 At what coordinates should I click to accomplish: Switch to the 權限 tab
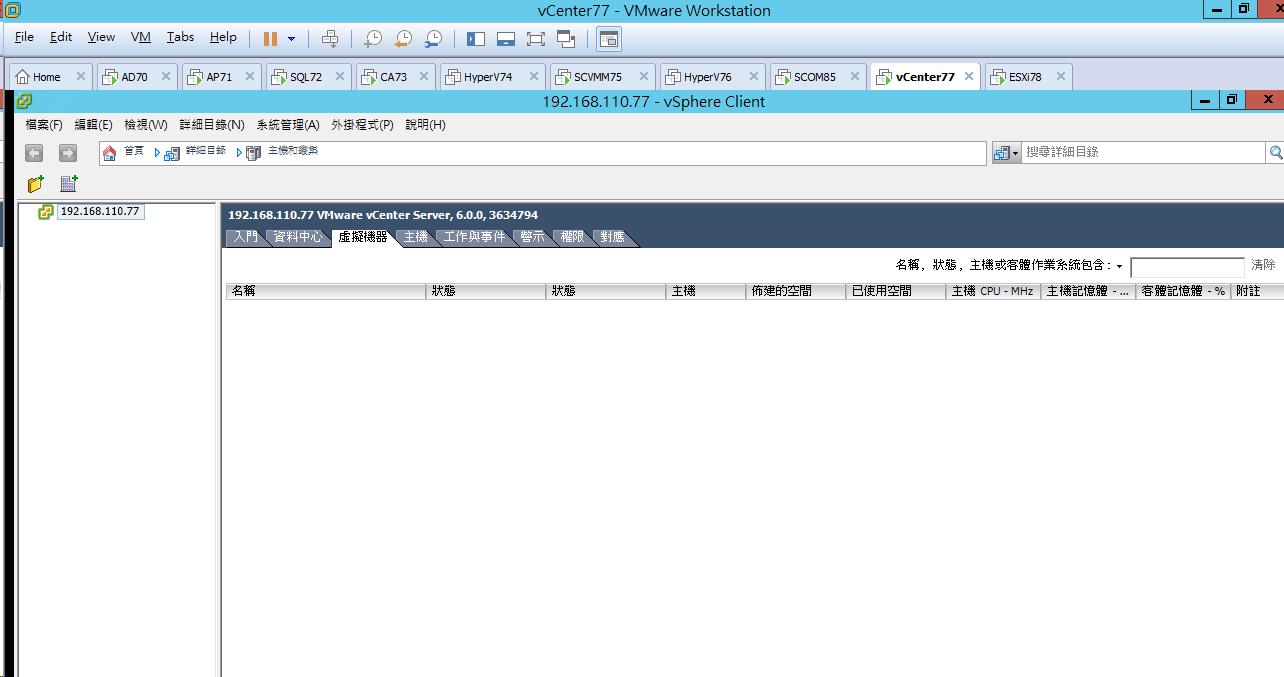[572, 238]
